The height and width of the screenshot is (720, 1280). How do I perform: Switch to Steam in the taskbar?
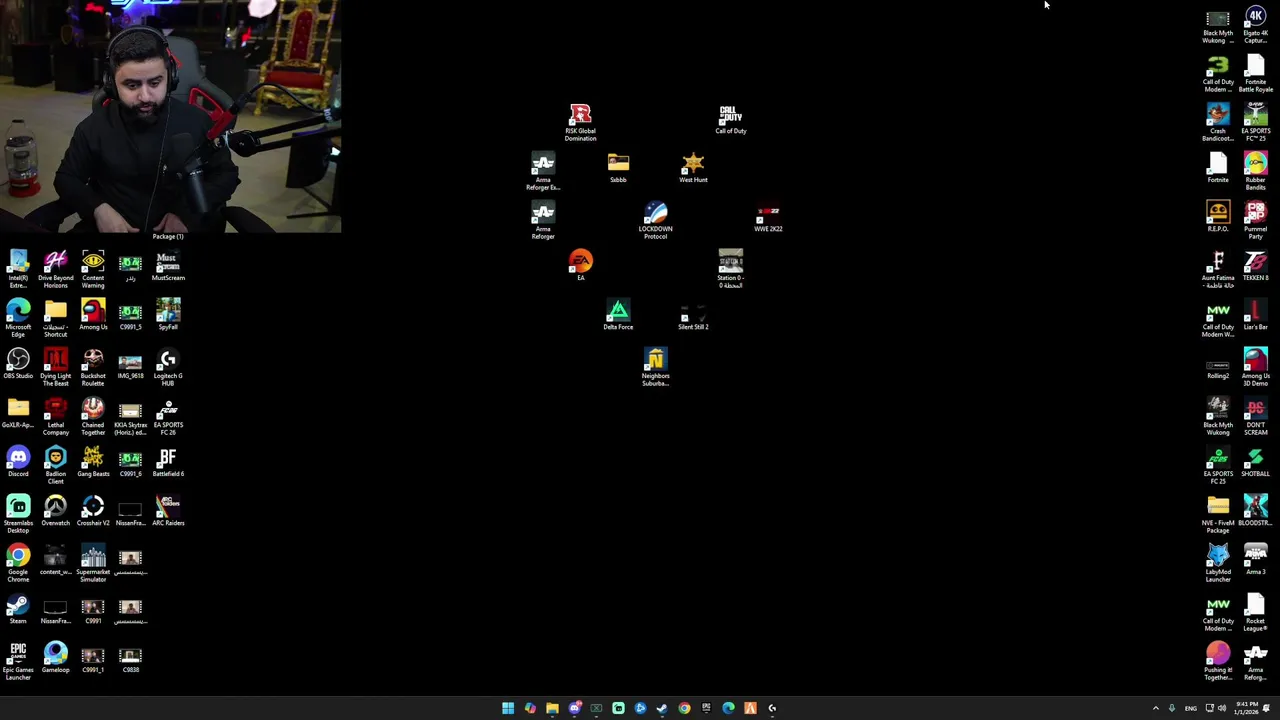(x=662, y=708)
